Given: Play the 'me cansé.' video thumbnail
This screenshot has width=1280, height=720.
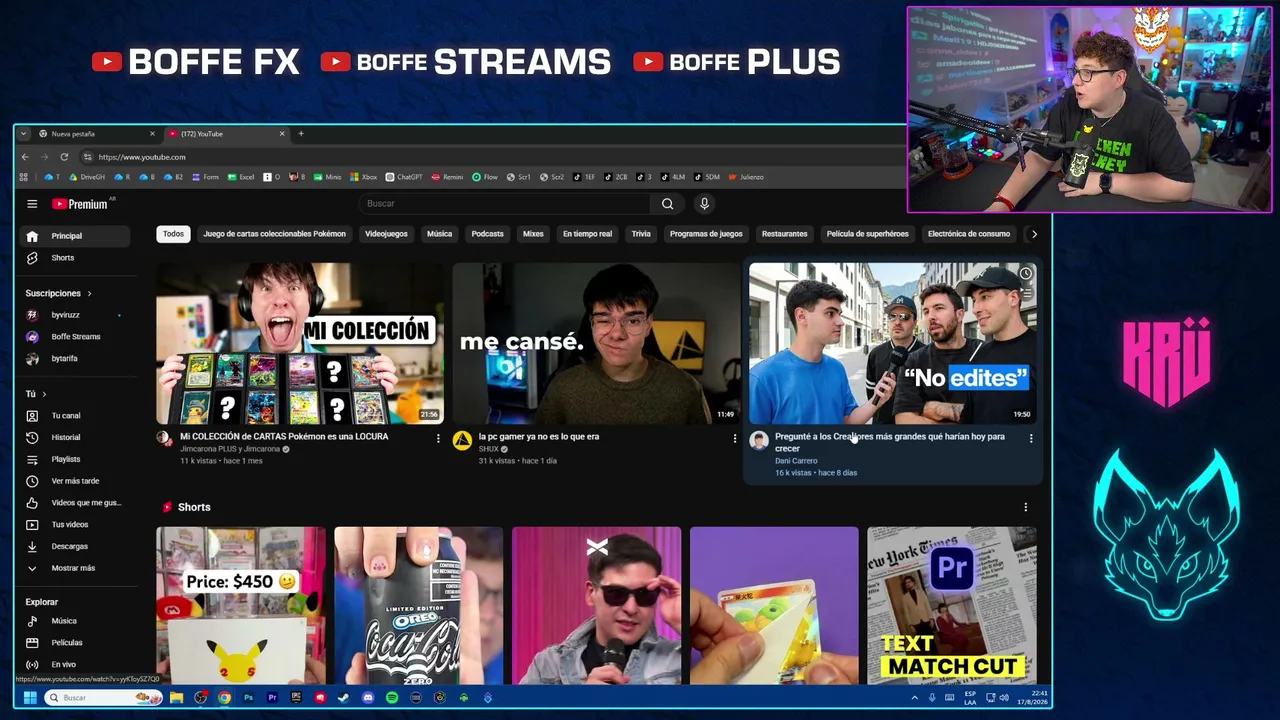Looking at the screenshot, I should coord(596,344).
